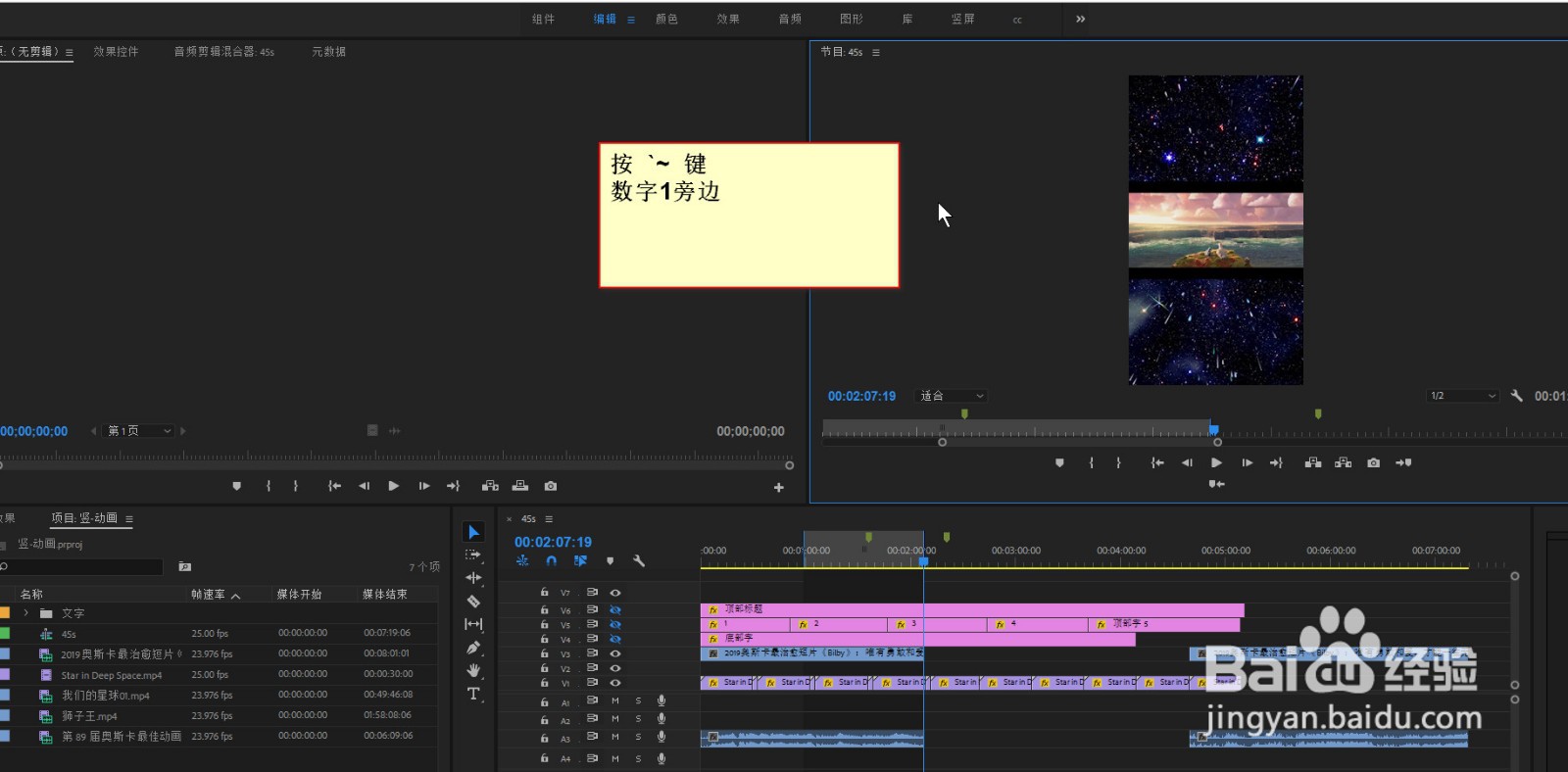
Task: Open Program monitor settings wrench
Action: 1516,396
